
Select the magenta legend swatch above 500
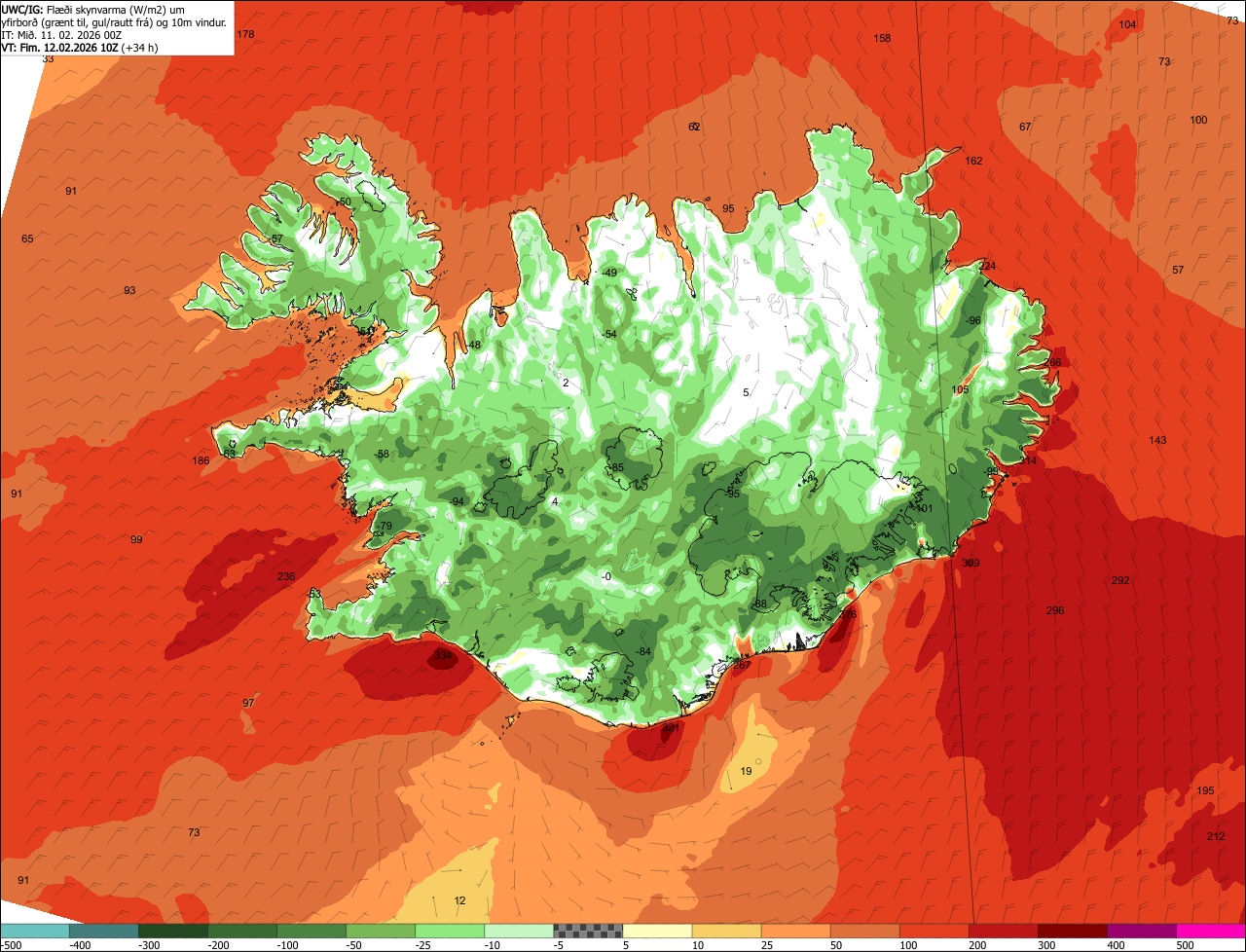click(1211, 931)
